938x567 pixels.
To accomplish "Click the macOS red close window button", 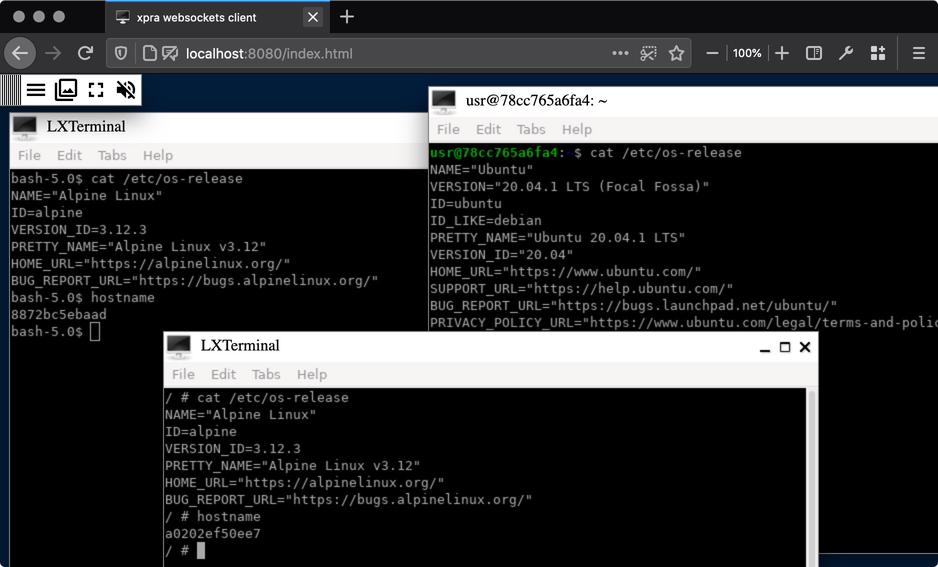I will (19, 17).
